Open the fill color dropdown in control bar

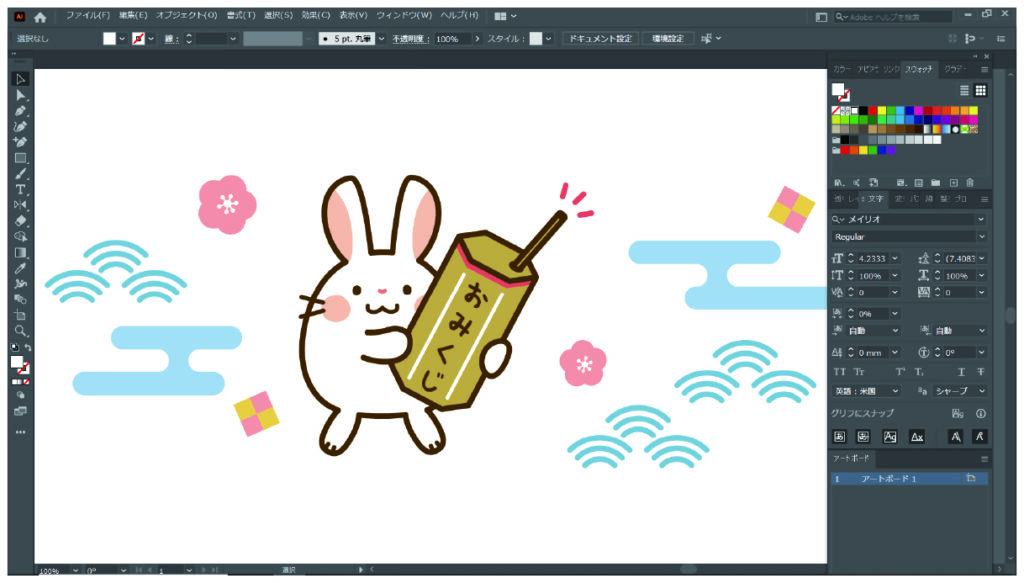pos(121,39)
